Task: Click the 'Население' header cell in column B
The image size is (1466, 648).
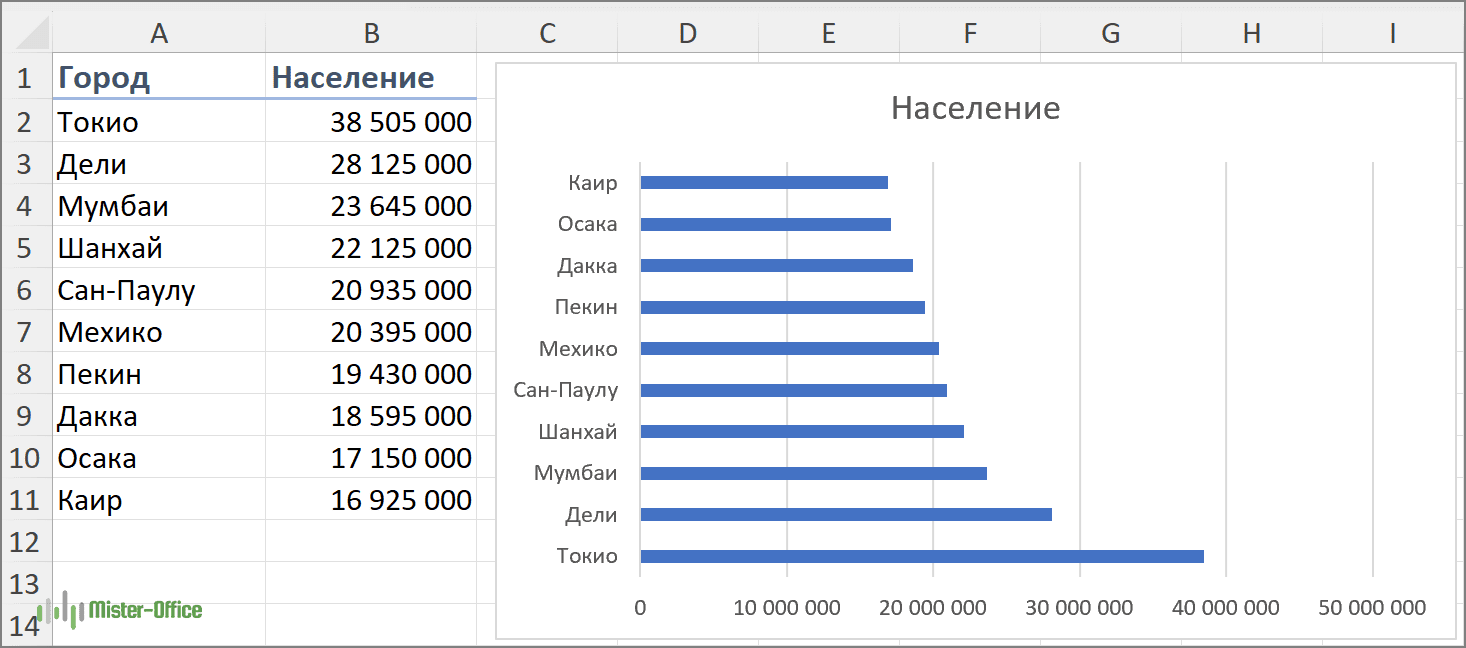Action: coord(371,77)
